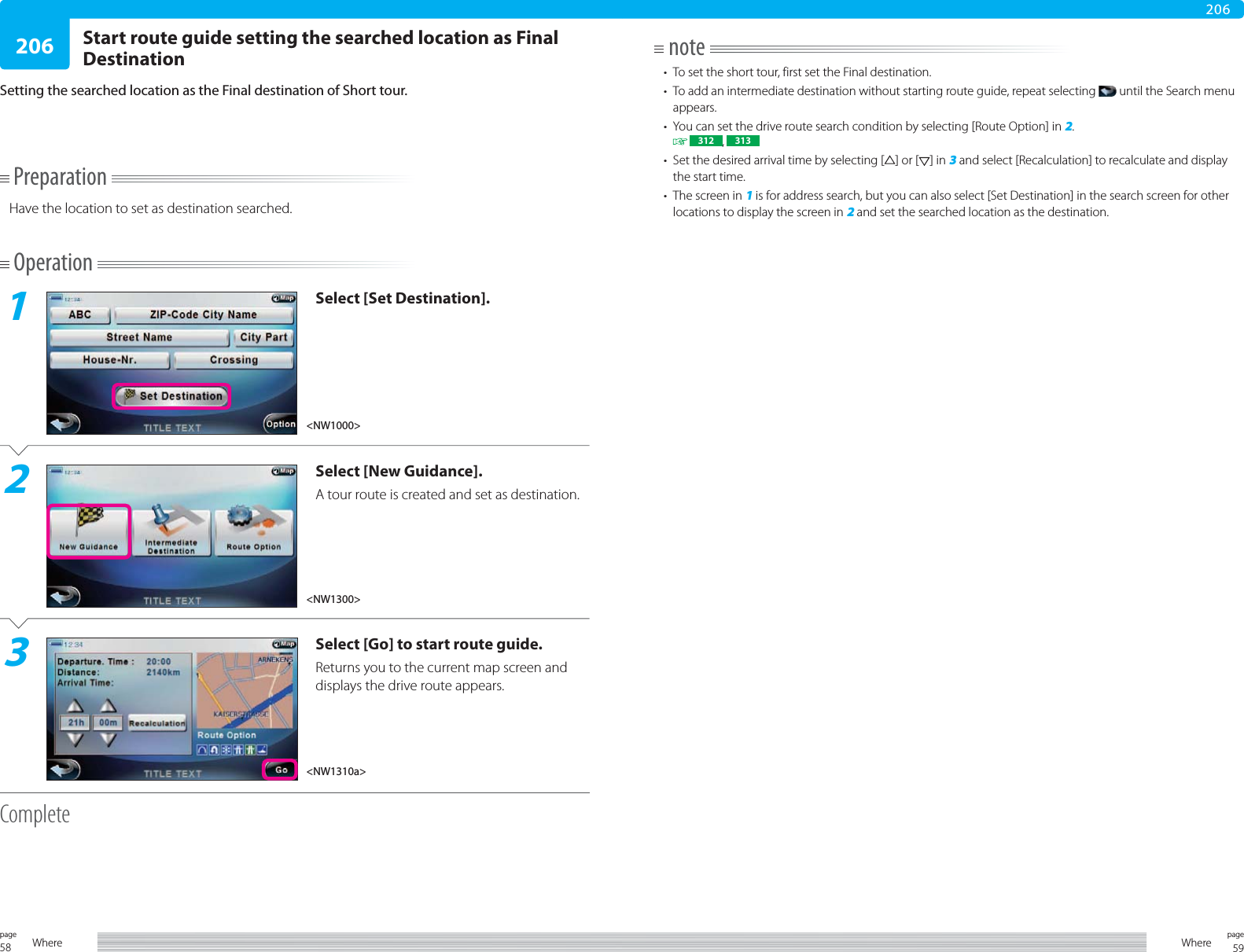Increase the arrival hour with up arrow

(75, 705)
